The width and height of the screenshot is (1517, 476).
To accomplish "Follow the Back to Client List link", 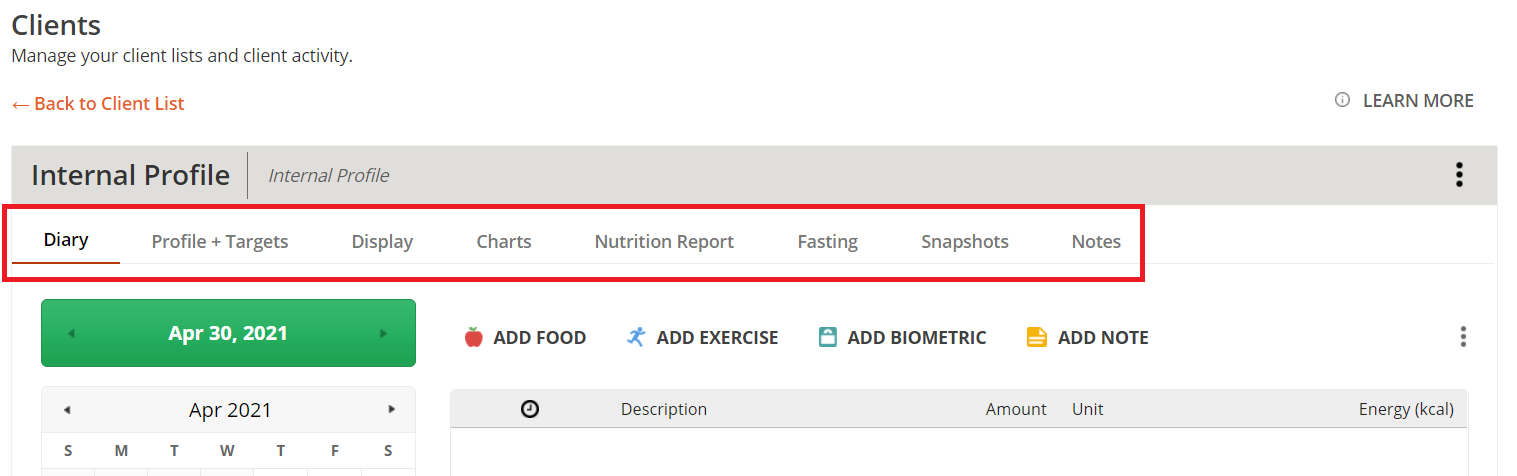I will [x=98, y=103].
